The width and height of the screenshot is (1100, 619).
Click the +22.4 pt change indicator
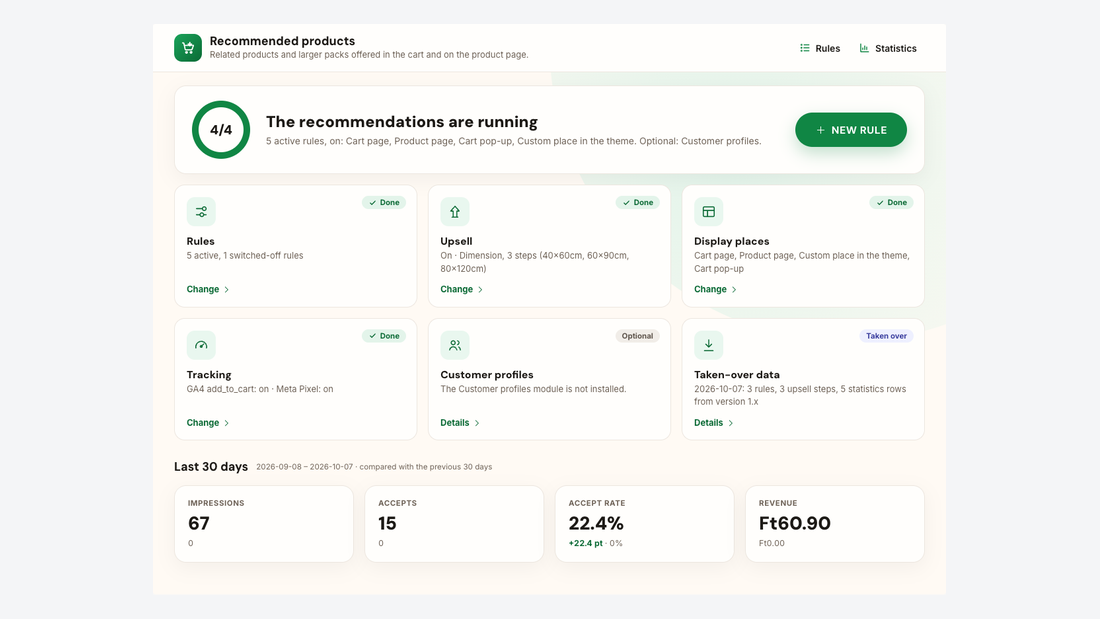point(585,543)
